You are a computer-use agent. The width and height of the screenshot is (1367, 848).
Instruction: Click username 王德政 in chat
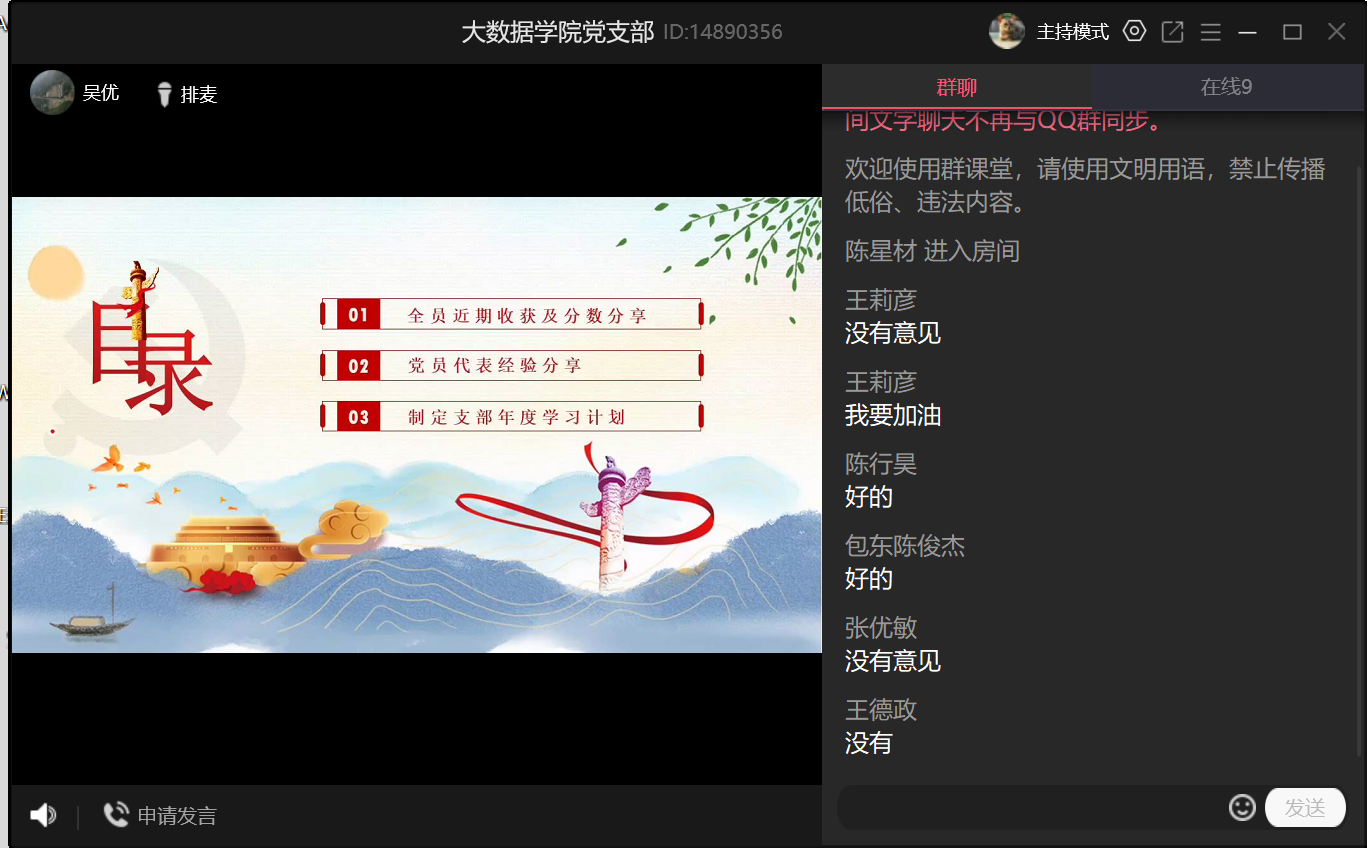click(881, 710)
